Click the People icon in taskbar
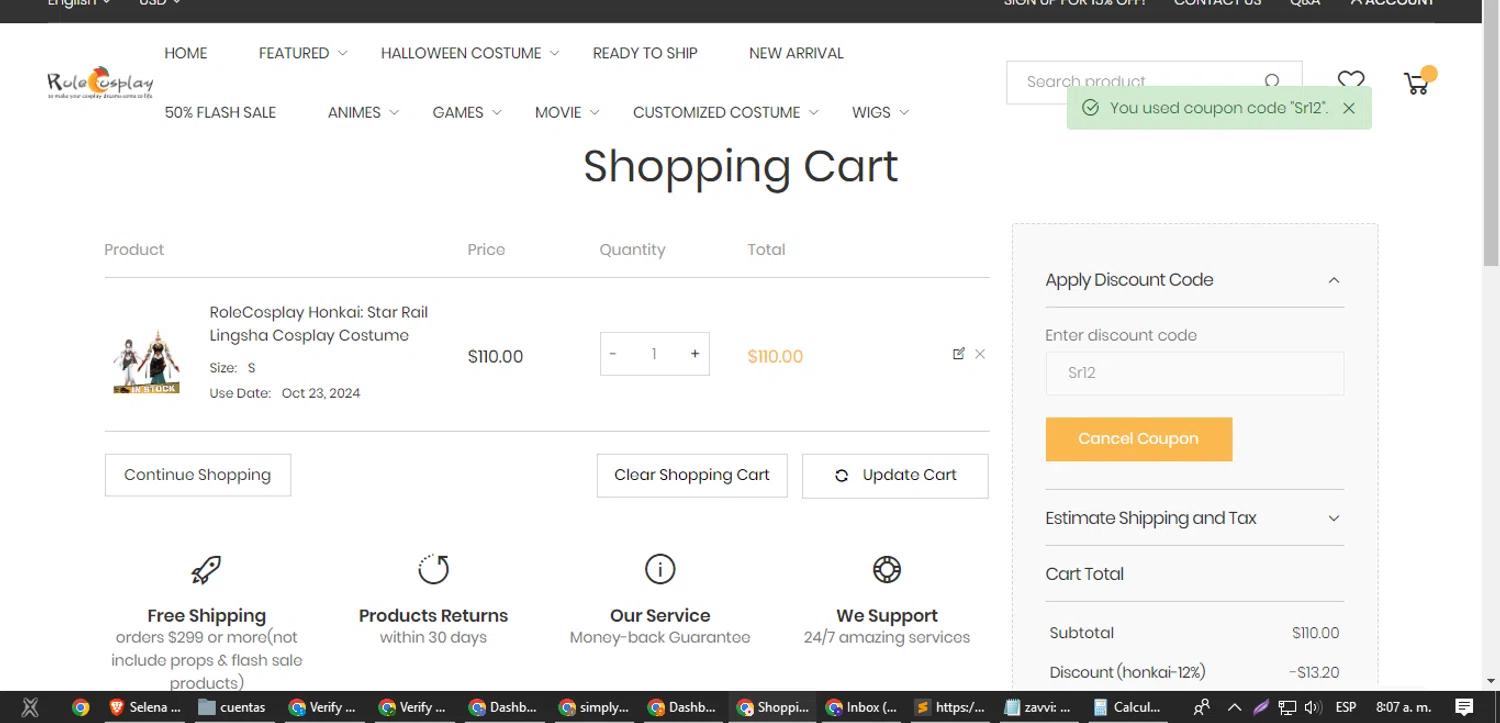 [x=1202, y=707]
